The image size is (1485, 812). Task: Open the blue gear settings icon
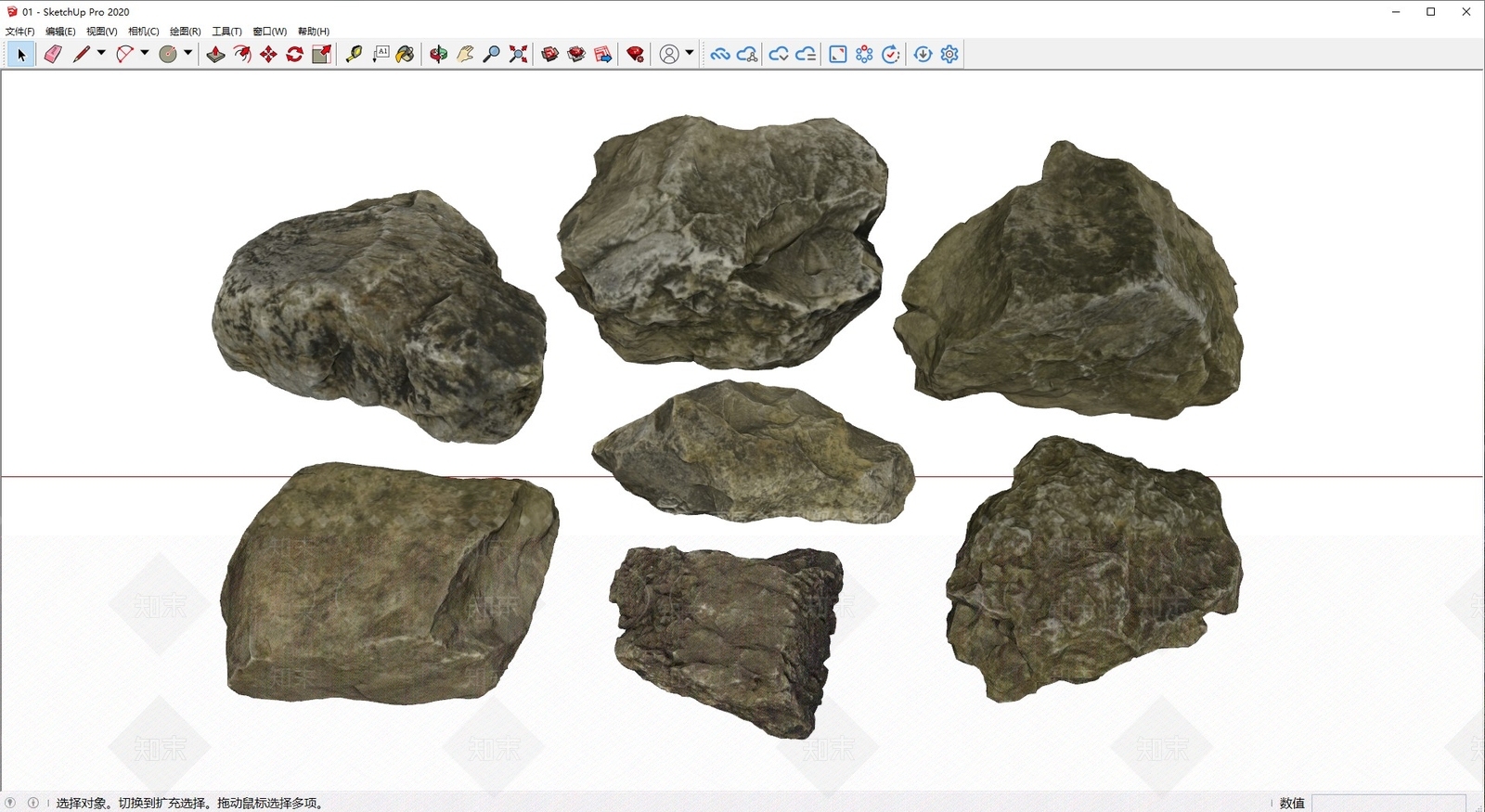coord(949,55)
